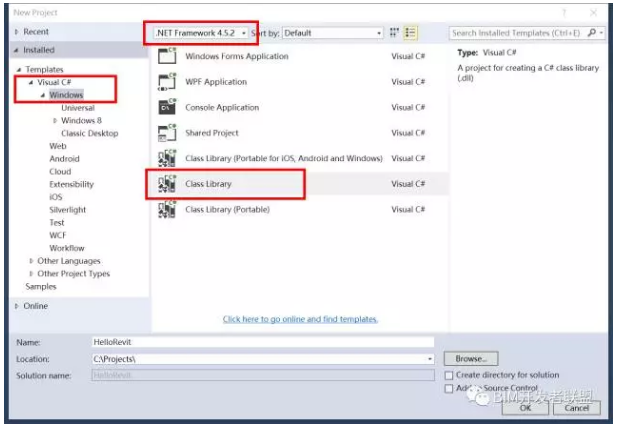
Task: Select the Extensibility template category
Action: [x=71, y=184]
